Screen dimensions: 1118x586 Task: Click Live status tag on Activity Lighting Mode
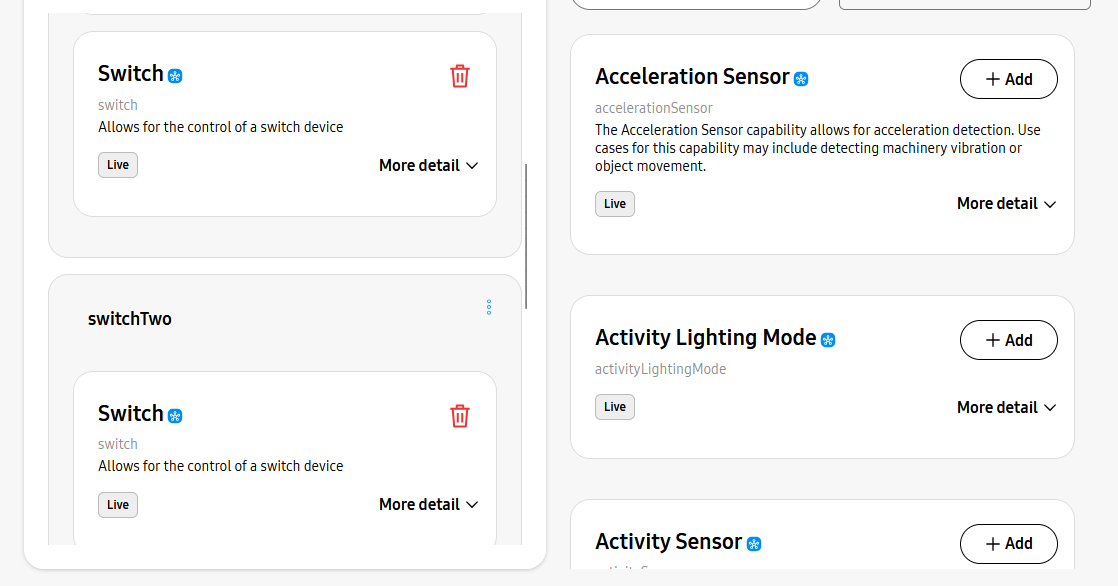(x=615, y=407)
